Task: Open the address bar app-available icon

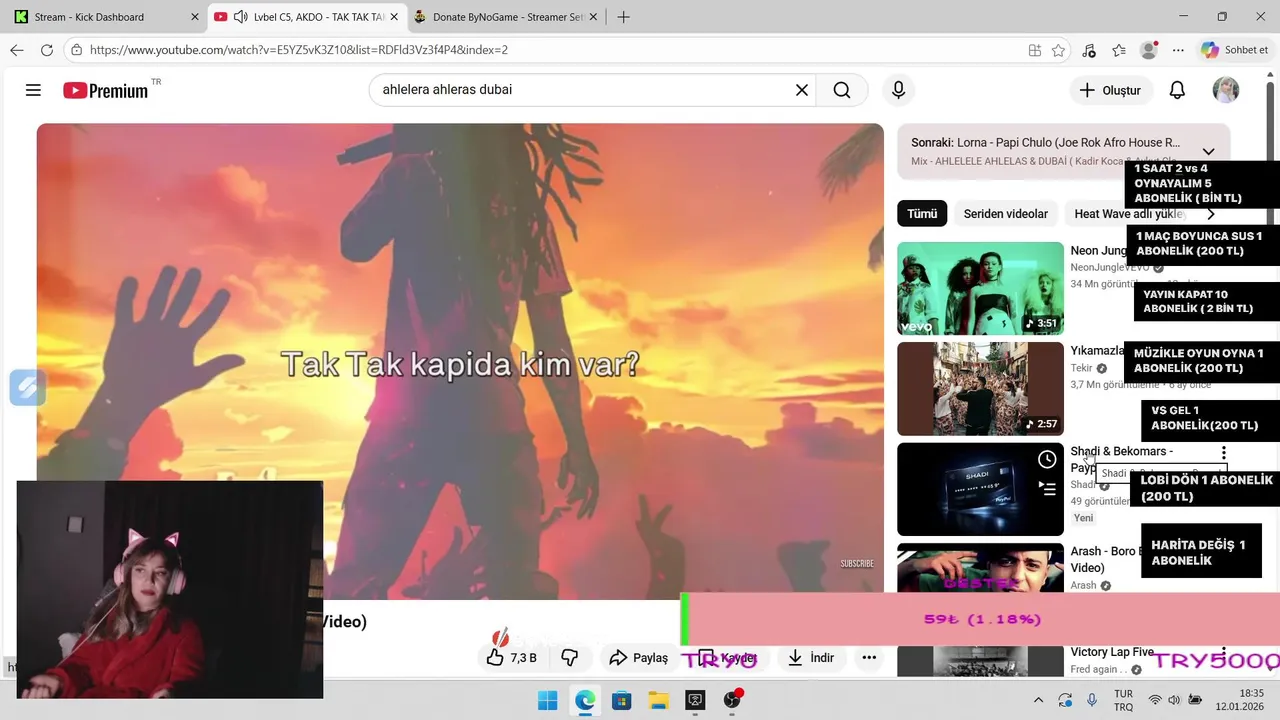Action: tap(1035, 50)
